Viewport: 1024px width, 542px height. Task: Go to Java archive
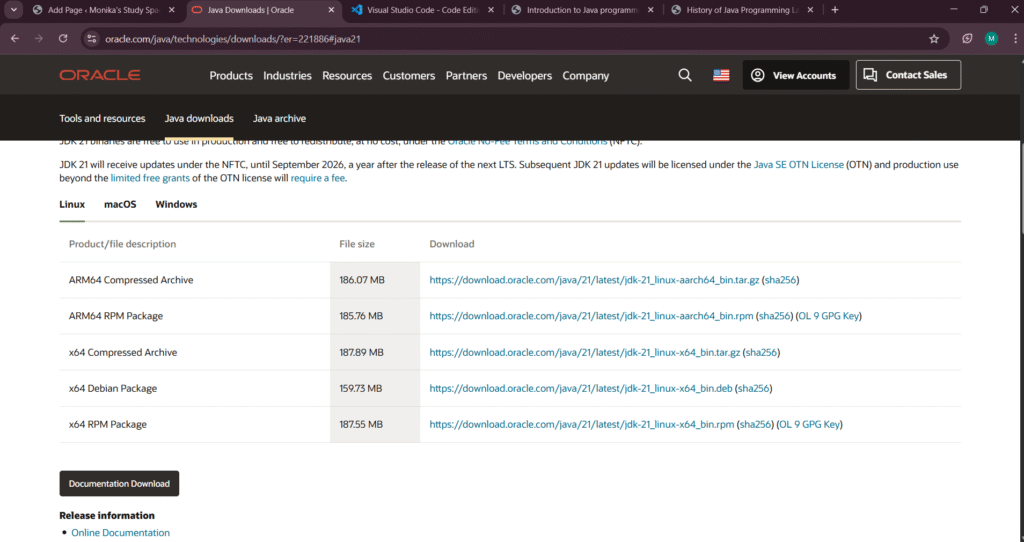280,118
